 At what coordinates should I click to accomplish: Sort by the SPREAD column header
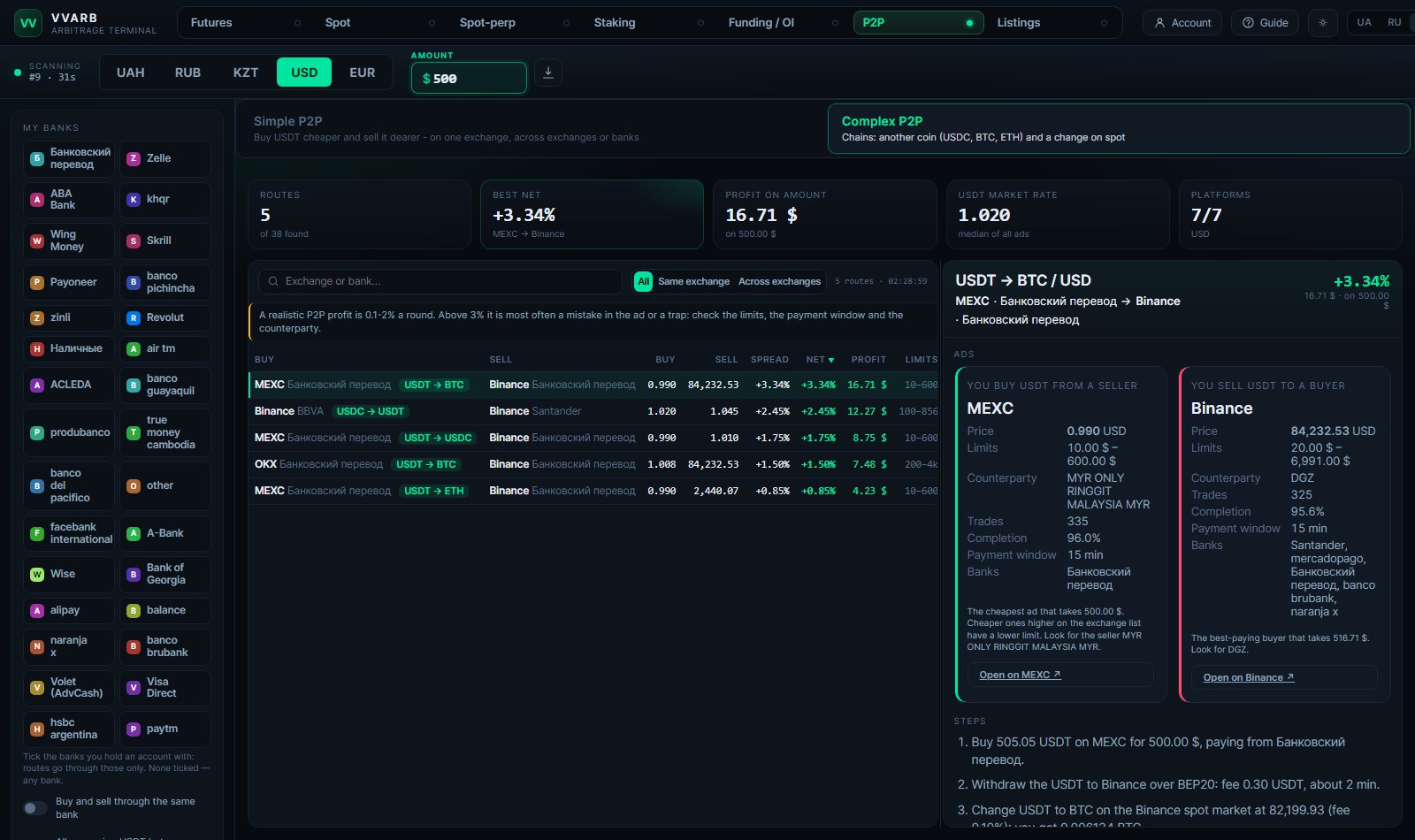769,360
